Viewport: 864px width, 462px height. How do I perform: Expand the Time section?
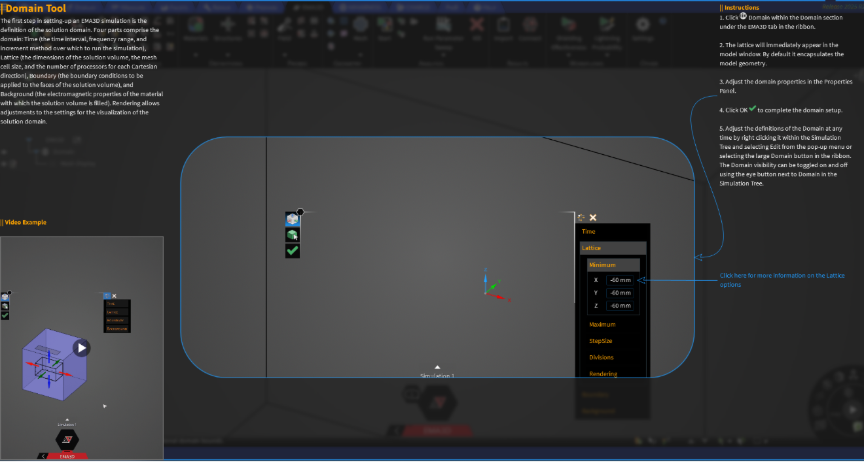pos(590,232)
